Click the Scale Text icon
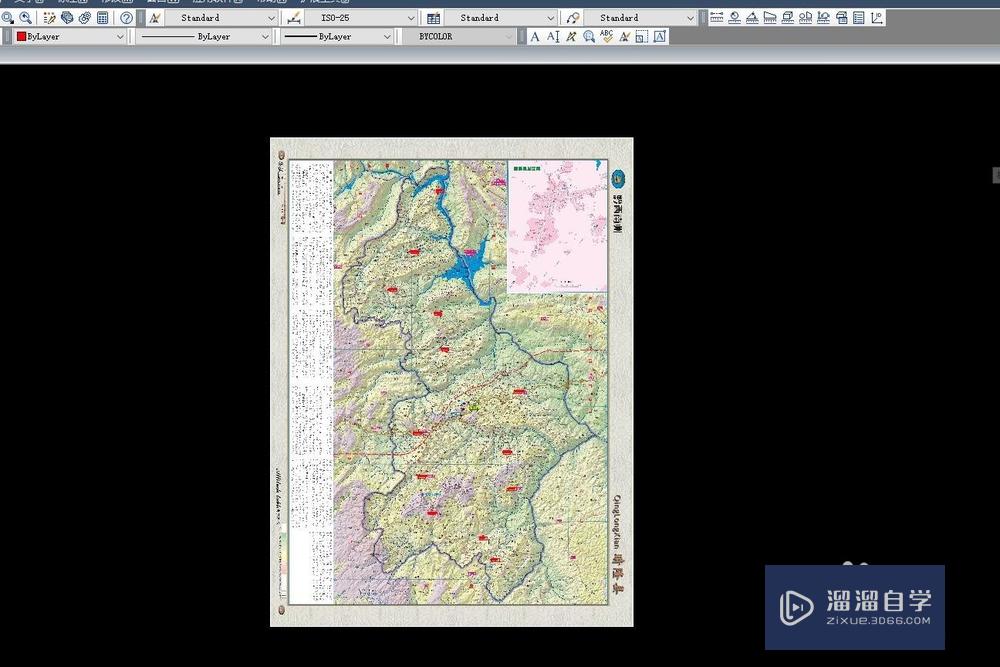This screenshot has width=1000, height=667. (642, 37)
